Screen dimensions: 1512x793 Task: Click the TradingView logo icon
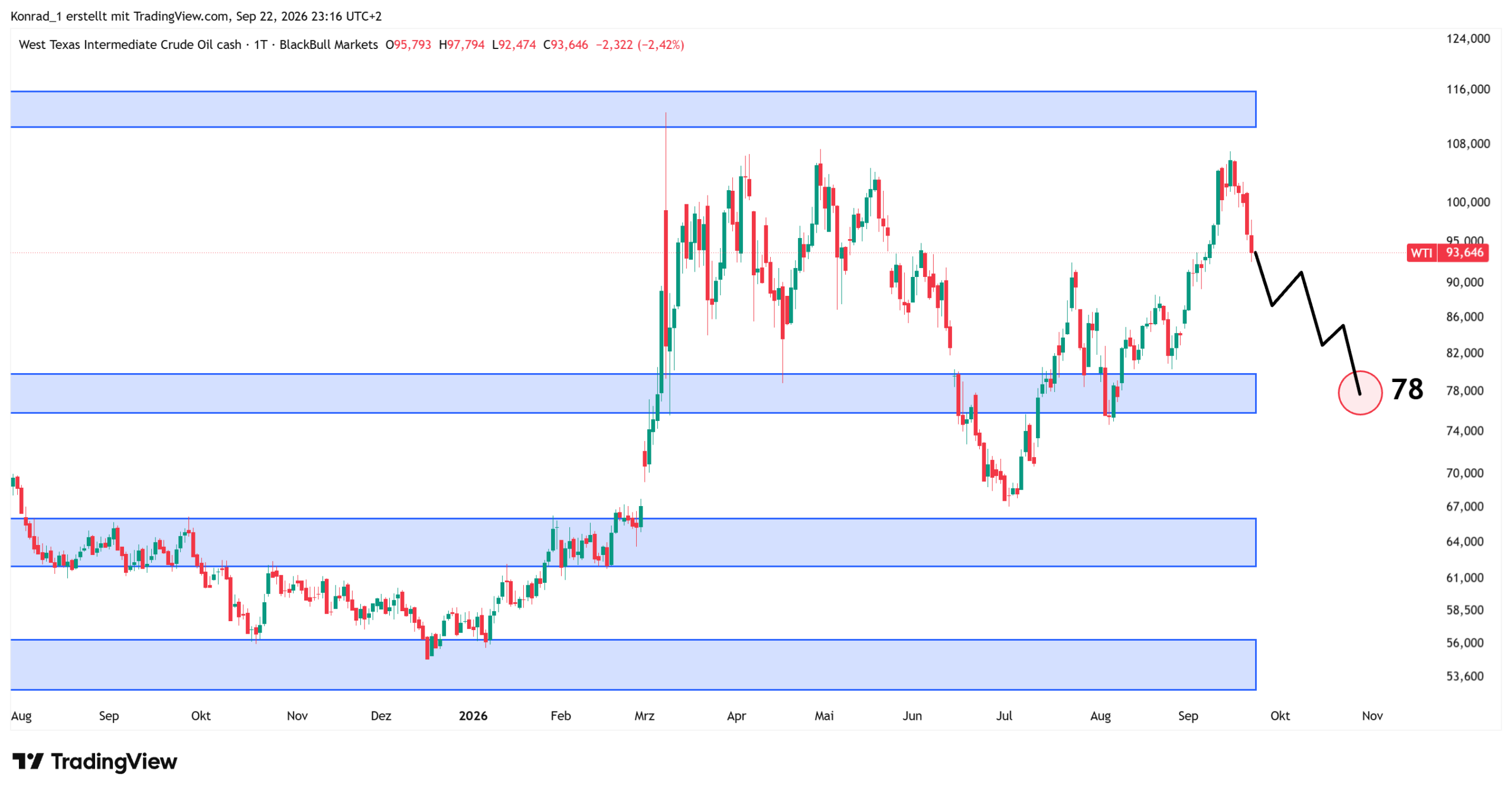click(27, 761)
